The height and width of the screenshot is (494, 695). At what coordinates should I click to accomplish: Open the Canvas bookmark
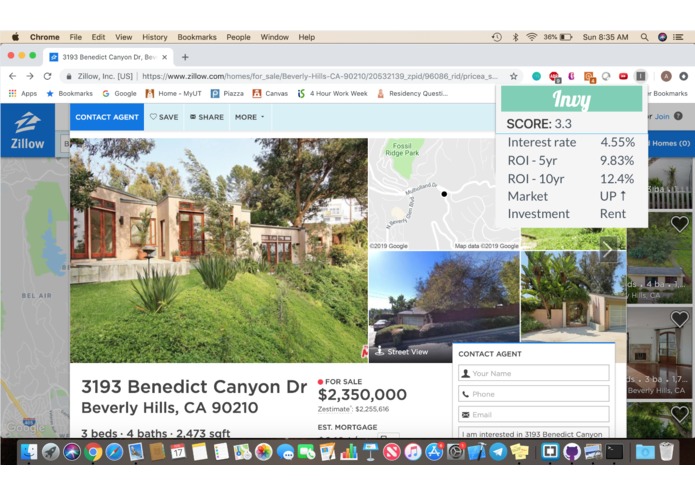[270, 93]
